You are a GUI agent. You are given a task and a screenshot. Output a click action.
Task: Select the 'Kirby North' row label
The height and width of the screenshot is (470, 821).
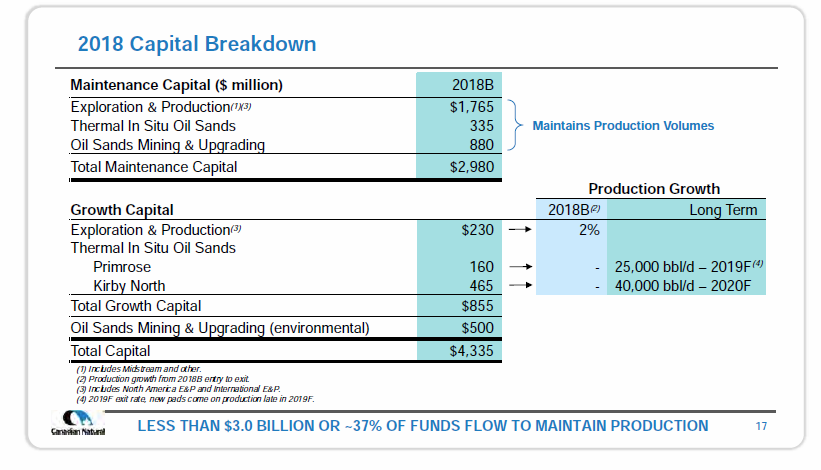tap(129, 286)
